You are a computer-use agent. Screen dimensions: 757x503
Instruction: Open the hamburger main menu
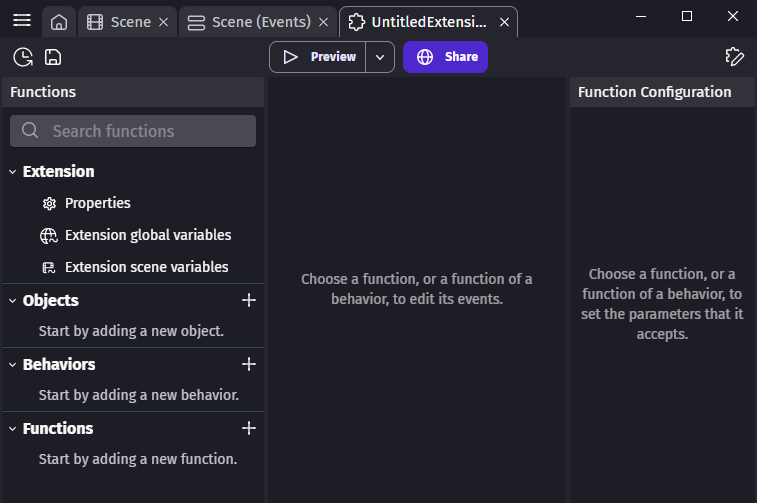pyautogui.click(x=21, y=21)
